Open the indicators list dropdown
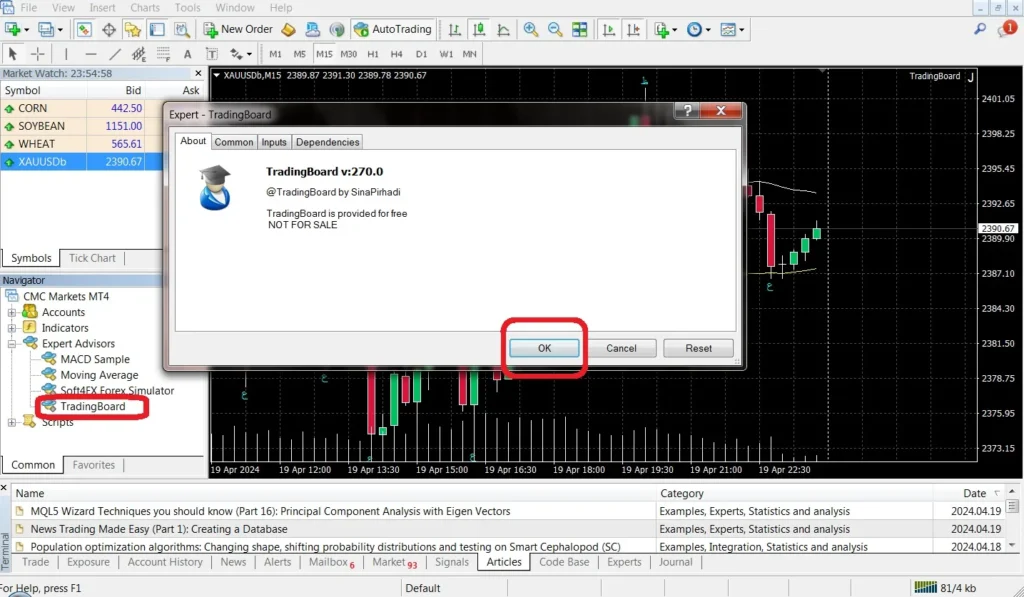The image size is (1024, 597). [x=665, y=29]
